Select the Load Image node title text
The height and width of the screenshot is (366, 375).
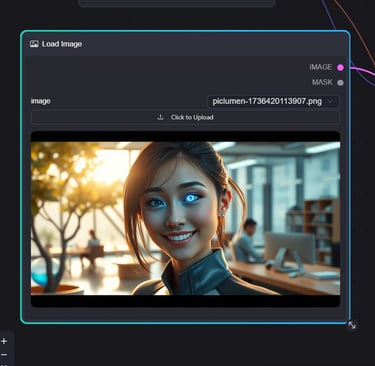[62, 44]
